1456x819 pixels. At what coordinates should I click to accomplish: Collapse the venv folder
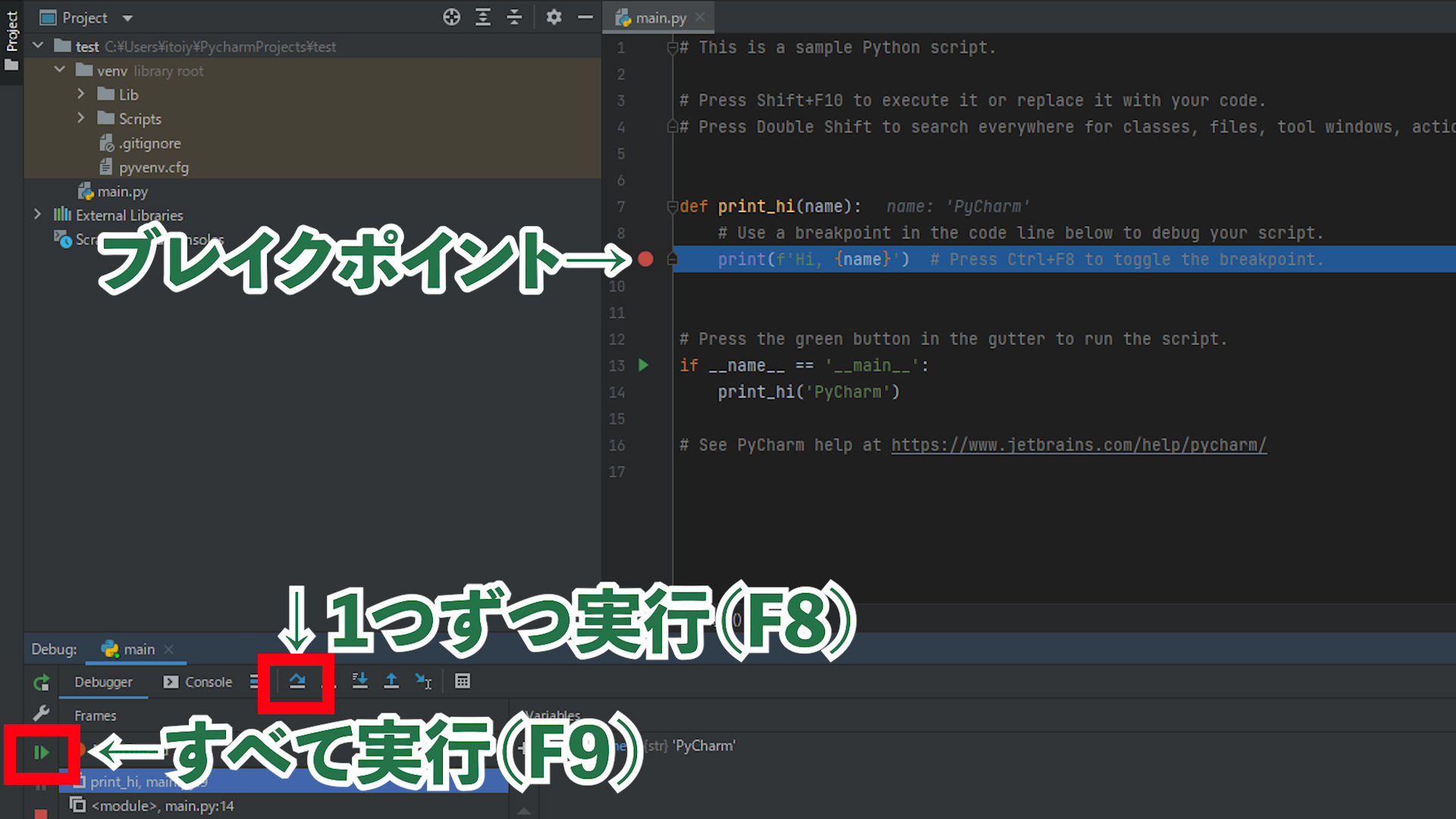click(60, 70)
